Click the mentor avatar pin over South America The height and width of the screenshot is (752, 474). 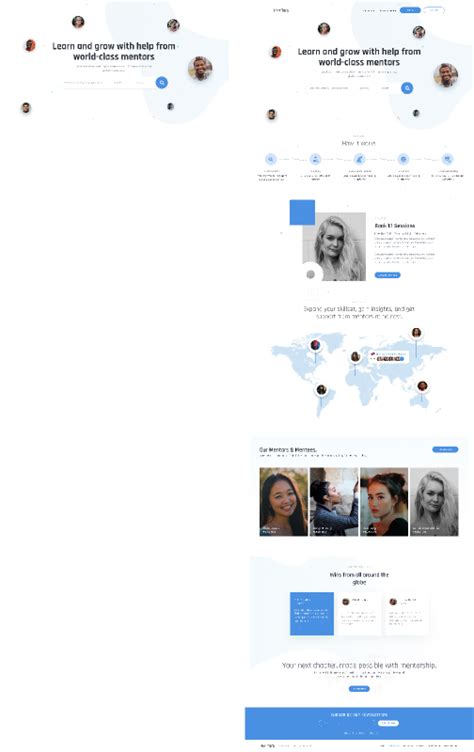(x=321, y=390)
